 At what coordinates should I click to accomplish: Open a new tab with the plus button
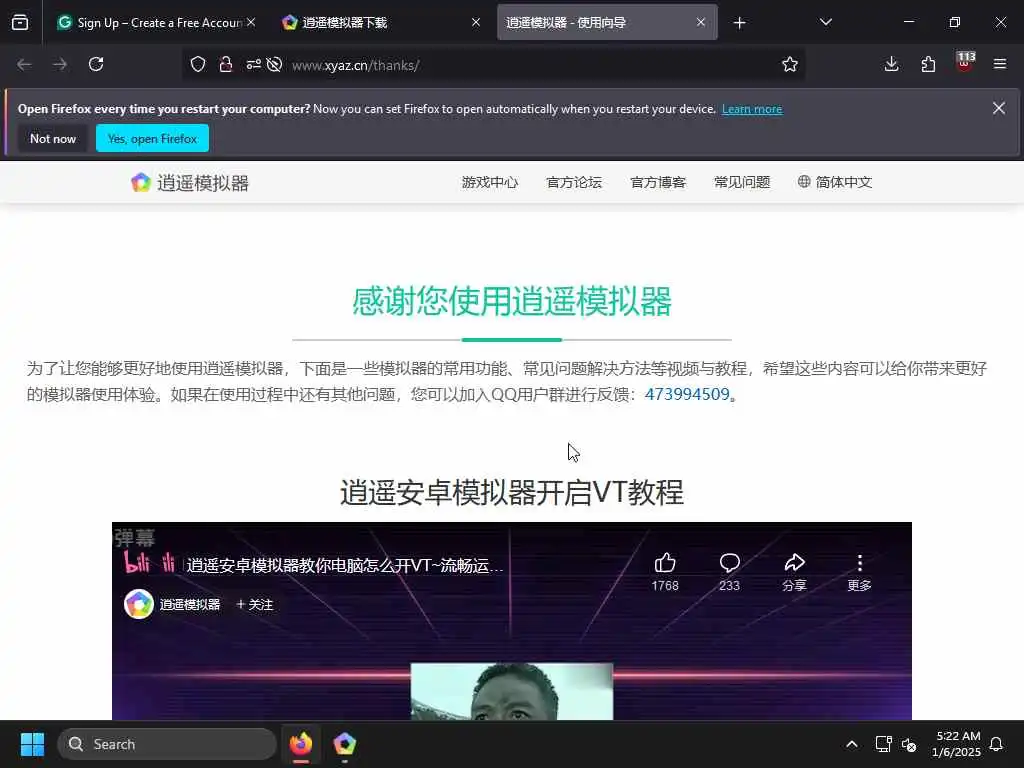tap(739, 23)
